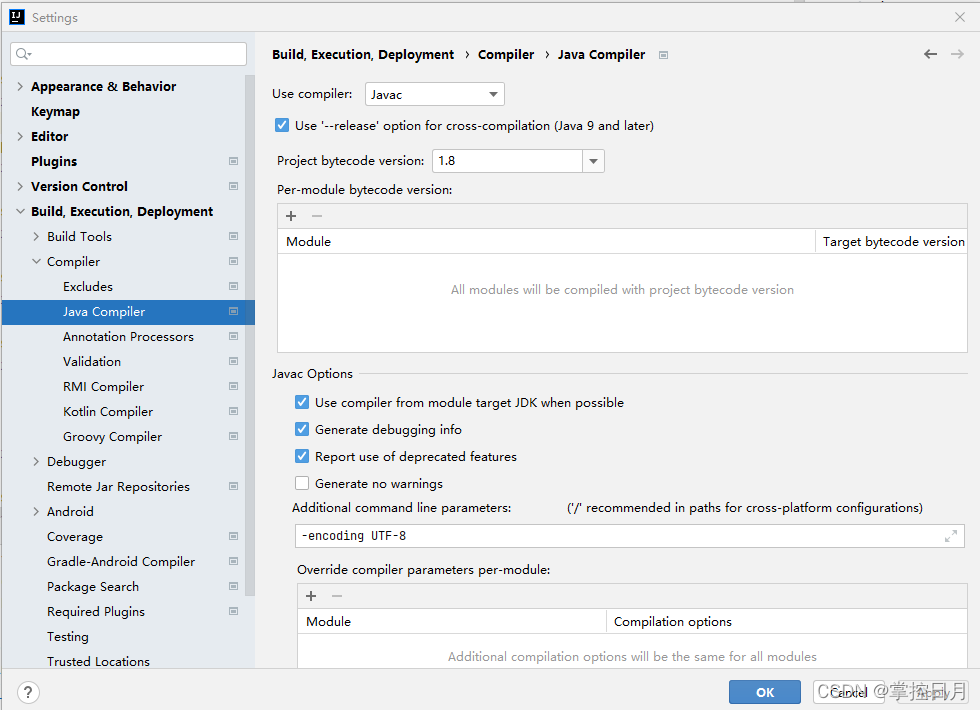Open RMI Compiler settings page
Image resolution: width=980 pixels, height=710 pixels.
pos(103,387)
